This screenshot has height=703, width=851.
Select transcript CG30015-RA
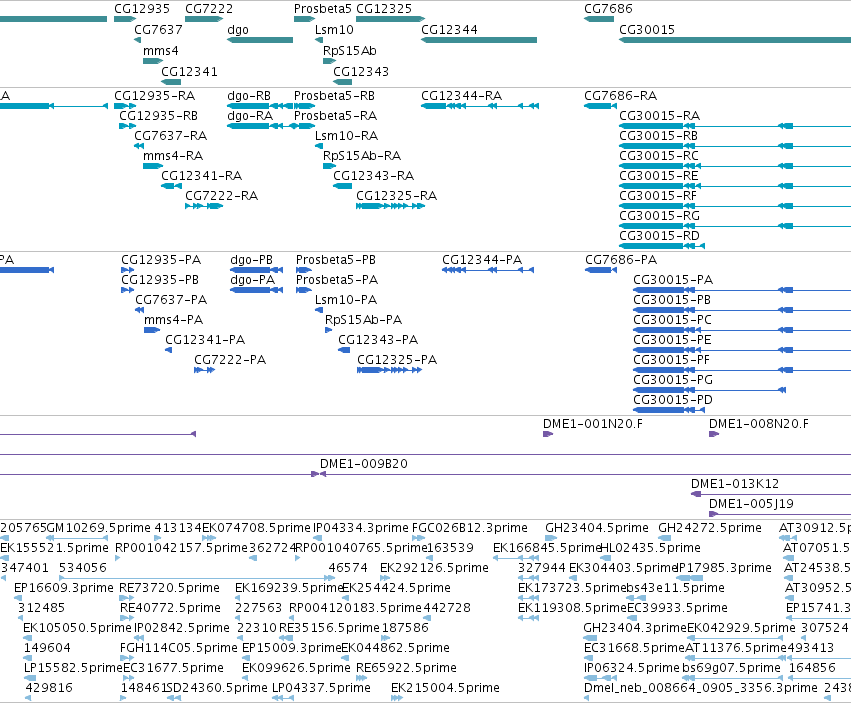pos(735,126)
